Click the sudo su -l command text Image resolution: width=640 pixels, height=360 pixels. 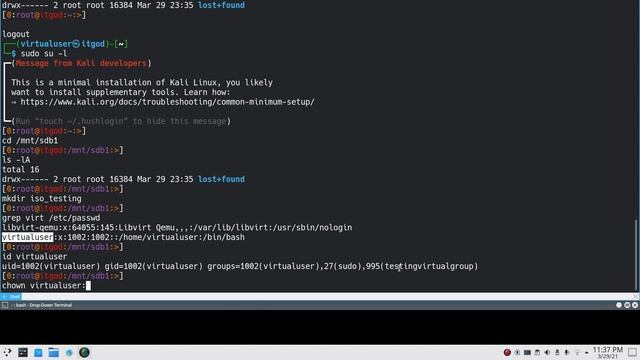point(44,53)
